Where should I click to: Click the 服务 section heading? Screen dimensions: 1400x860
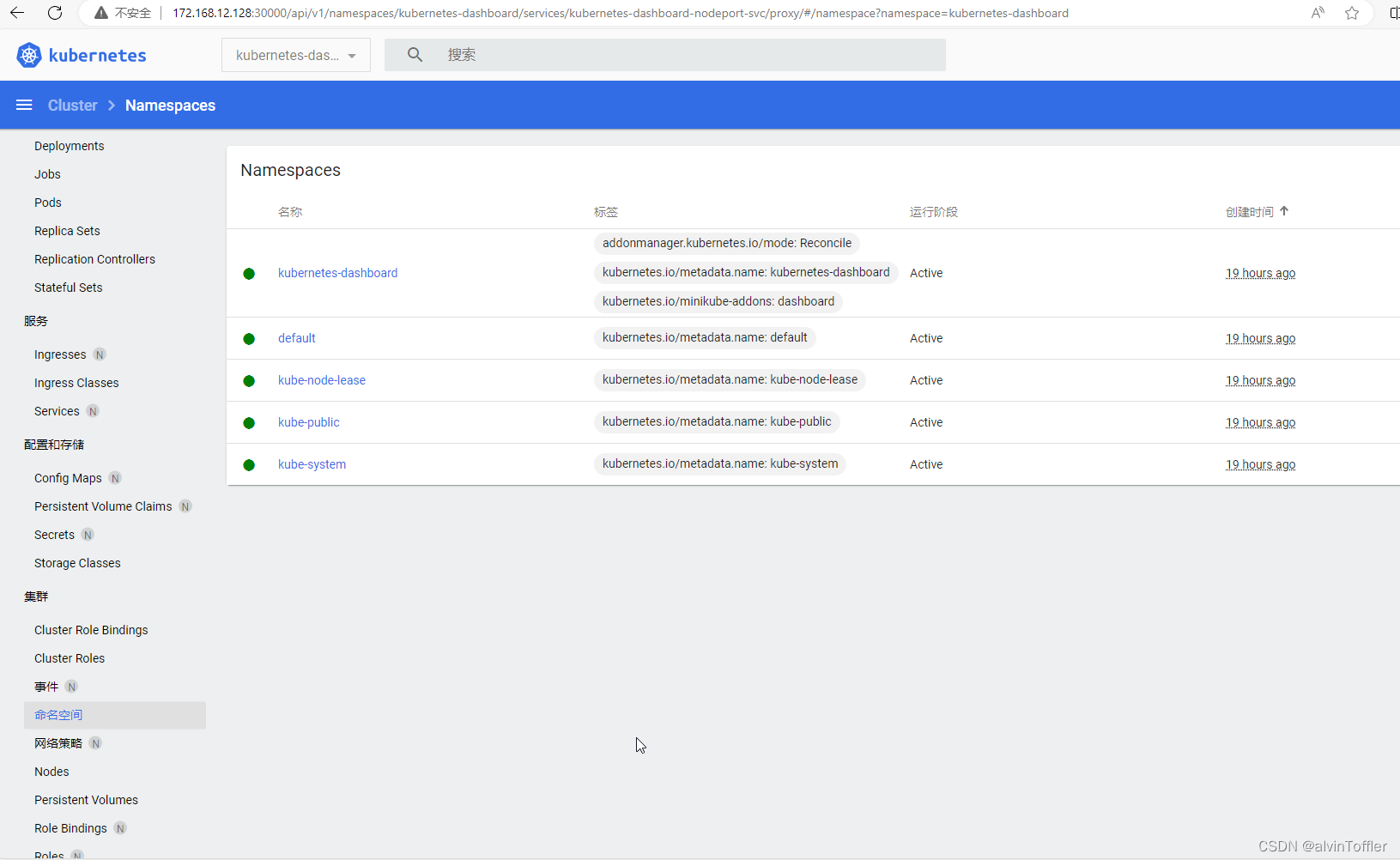coord(36,321)
